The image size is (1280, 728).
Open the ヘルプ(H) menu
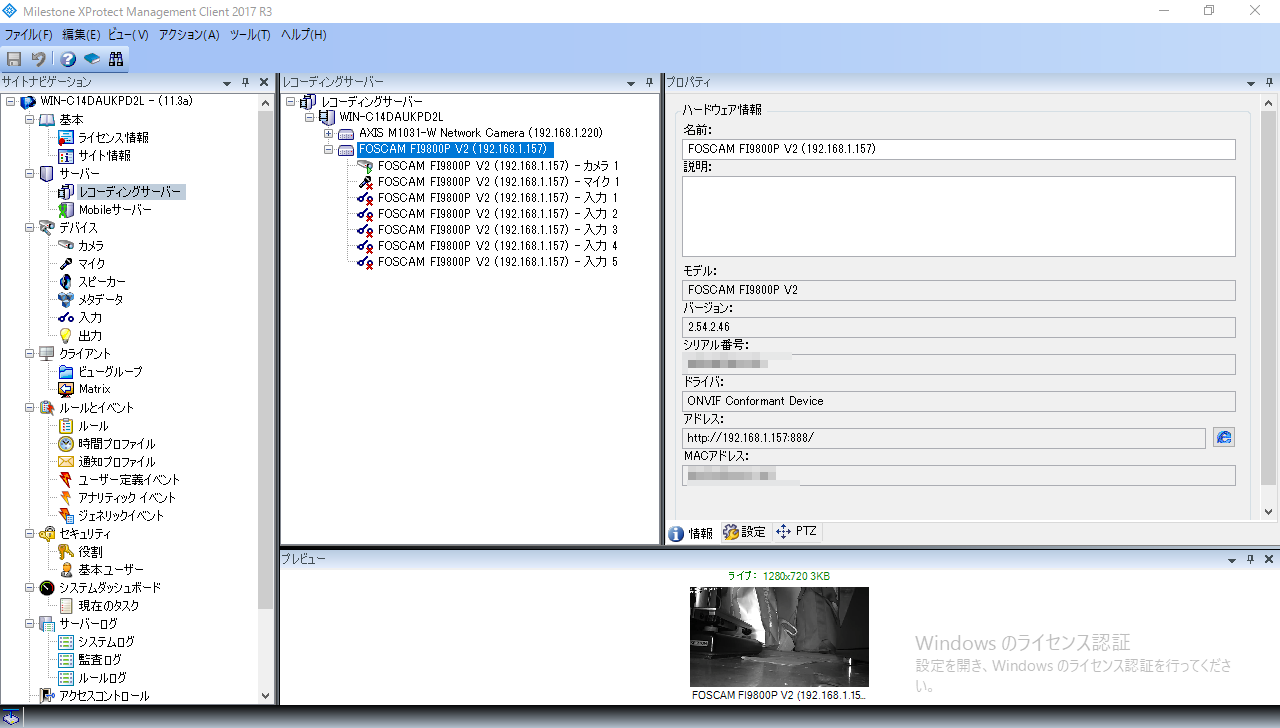(x=303, y=35)
